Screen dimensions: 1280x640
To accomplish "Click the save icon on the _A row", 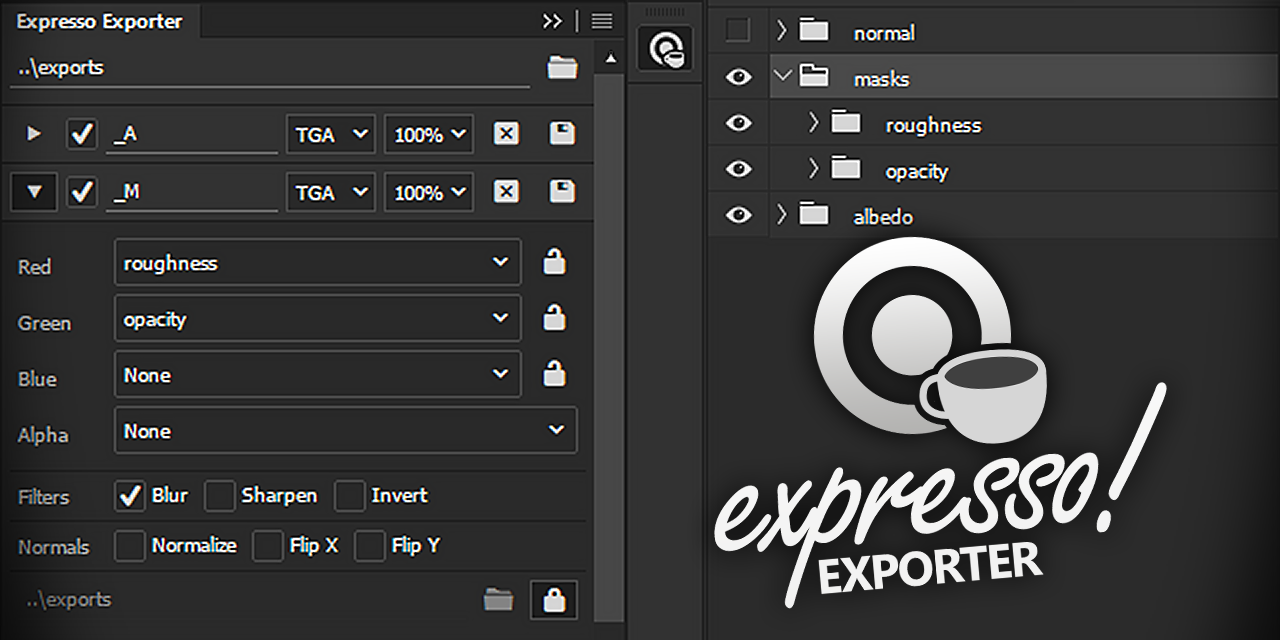I will point(561,134).
